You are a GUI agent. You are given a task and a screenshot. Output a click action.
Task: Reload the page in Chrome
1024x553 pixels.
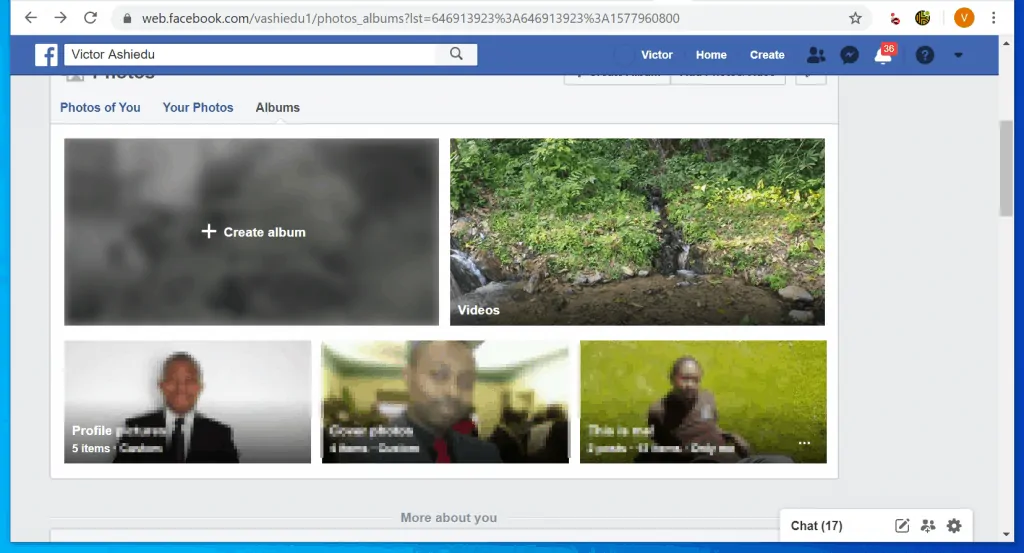tap(91, 18)
